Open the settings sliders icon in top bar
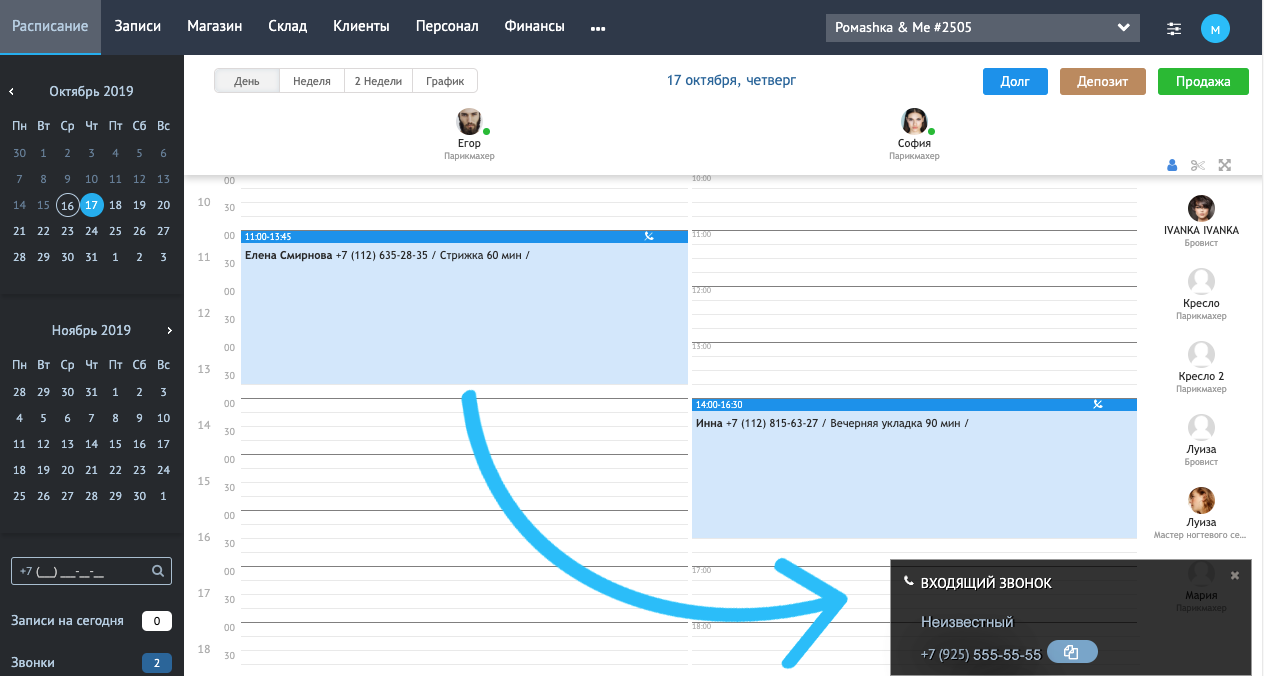 click(1174, 29)
